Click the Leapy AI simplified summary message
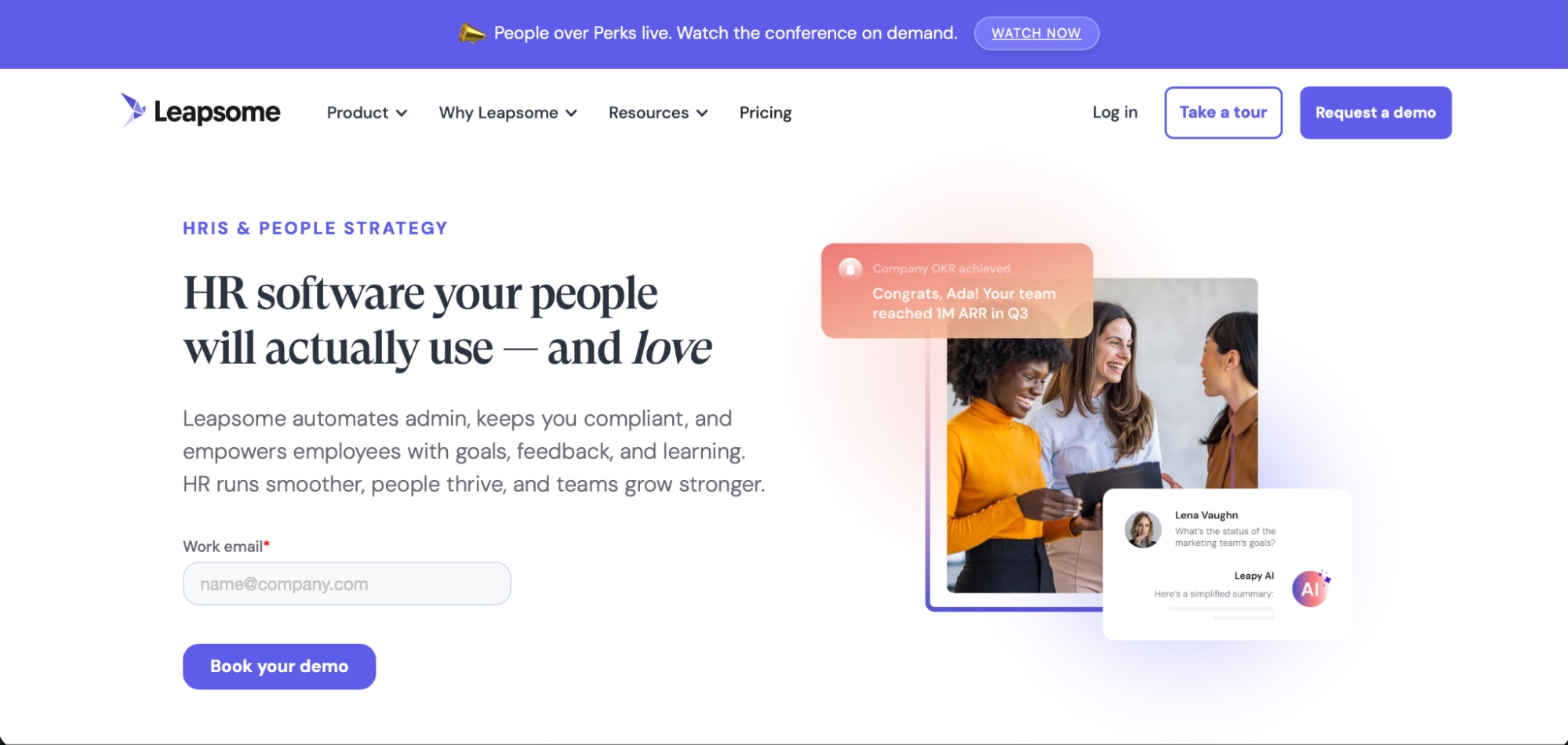The width and height of the screenshot is (1568, 745). [x=1214, y=594]
